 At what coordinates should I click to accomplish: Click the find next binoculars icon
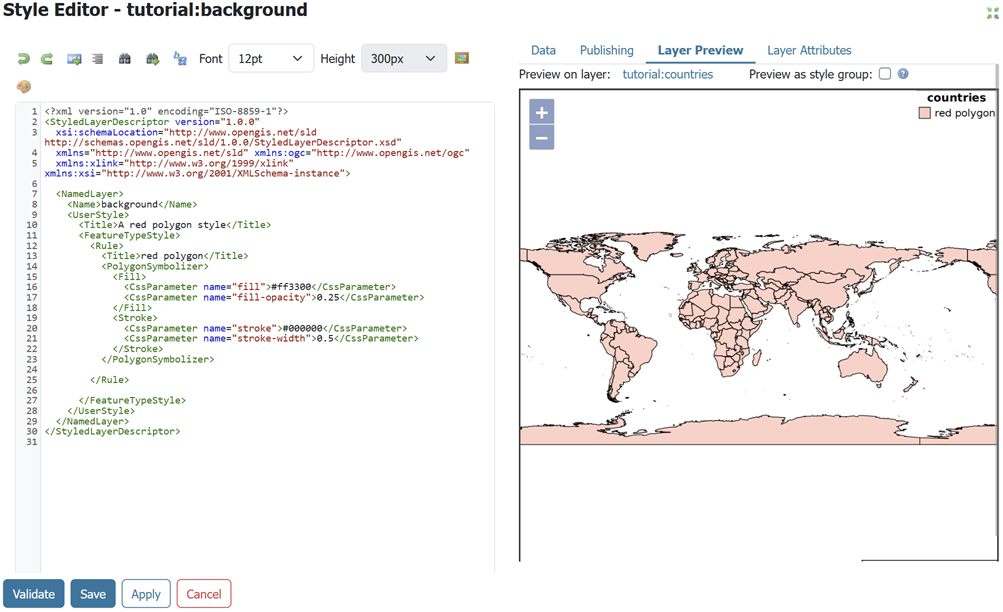tap(152, 59)
